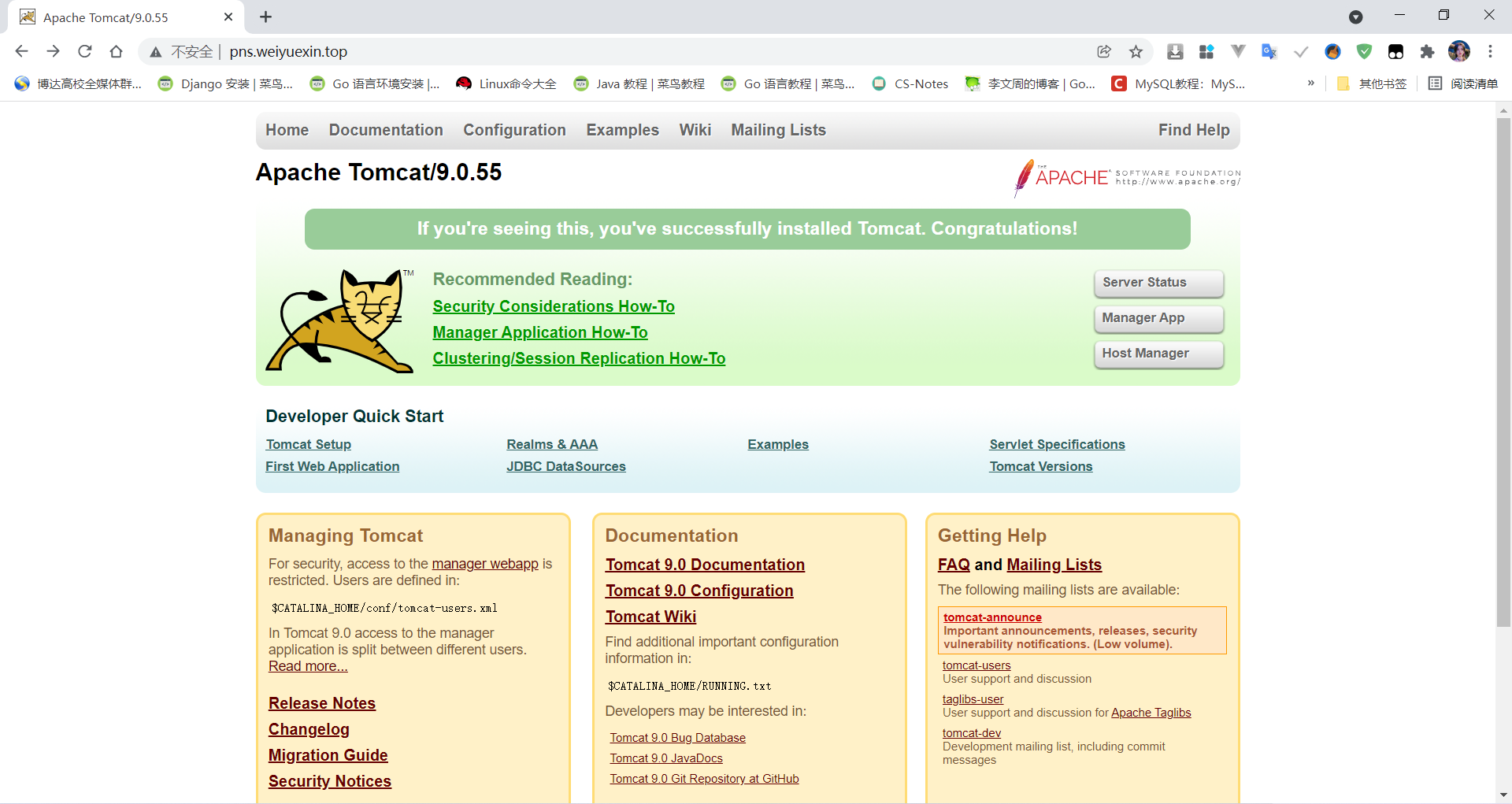Open the Java 教程 bookmark

pyautogui.click(x=639, y=83)
